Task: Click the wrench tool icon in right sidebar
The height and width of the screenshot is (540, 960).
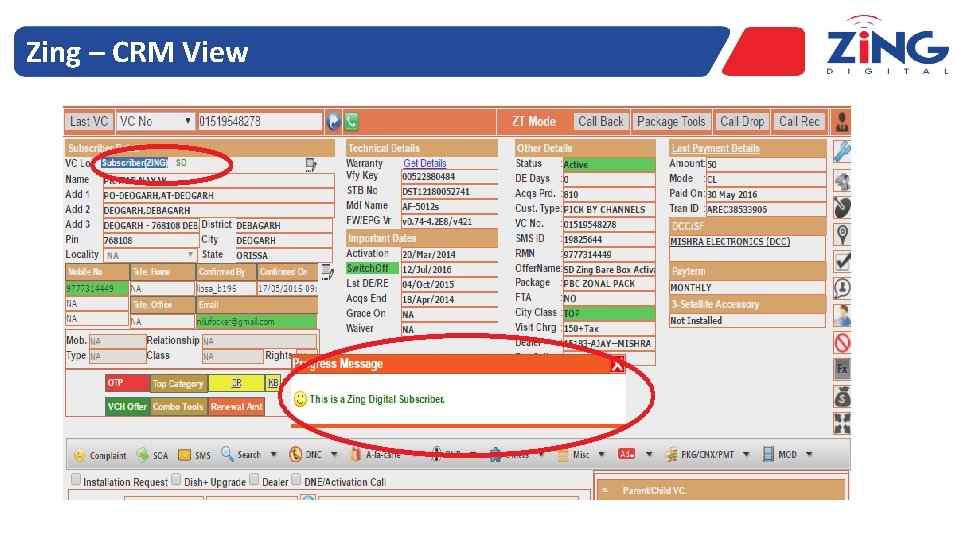Action: pyautogui.click(x=842, y=151)
